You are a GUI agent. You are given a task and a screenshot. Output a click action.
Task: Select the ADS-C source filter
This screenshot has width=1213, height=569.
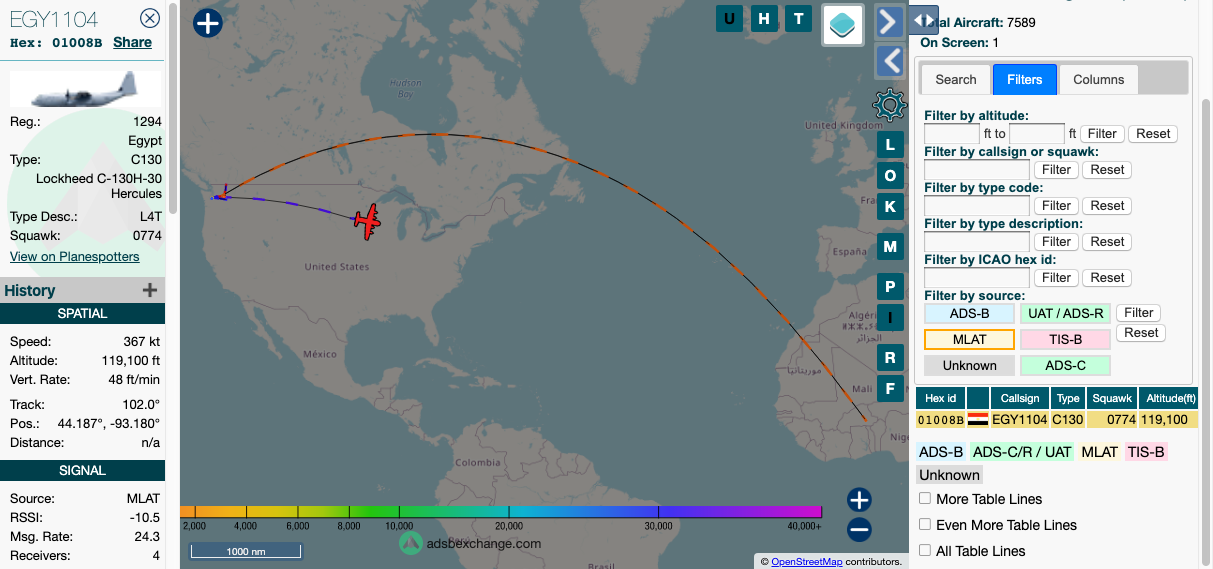click(1065, 365)
